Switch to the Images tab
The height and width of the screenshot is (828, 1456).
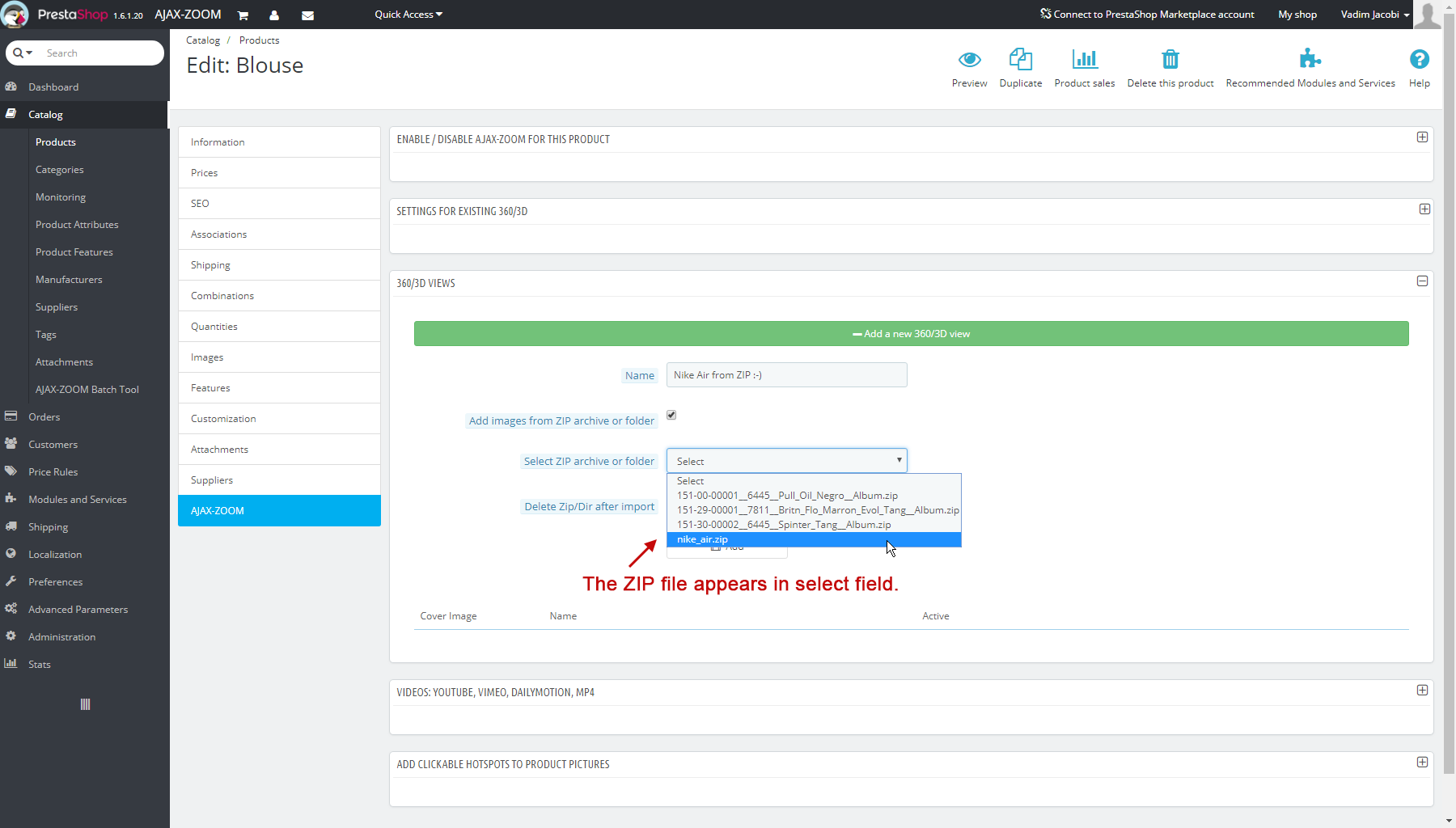279,357
